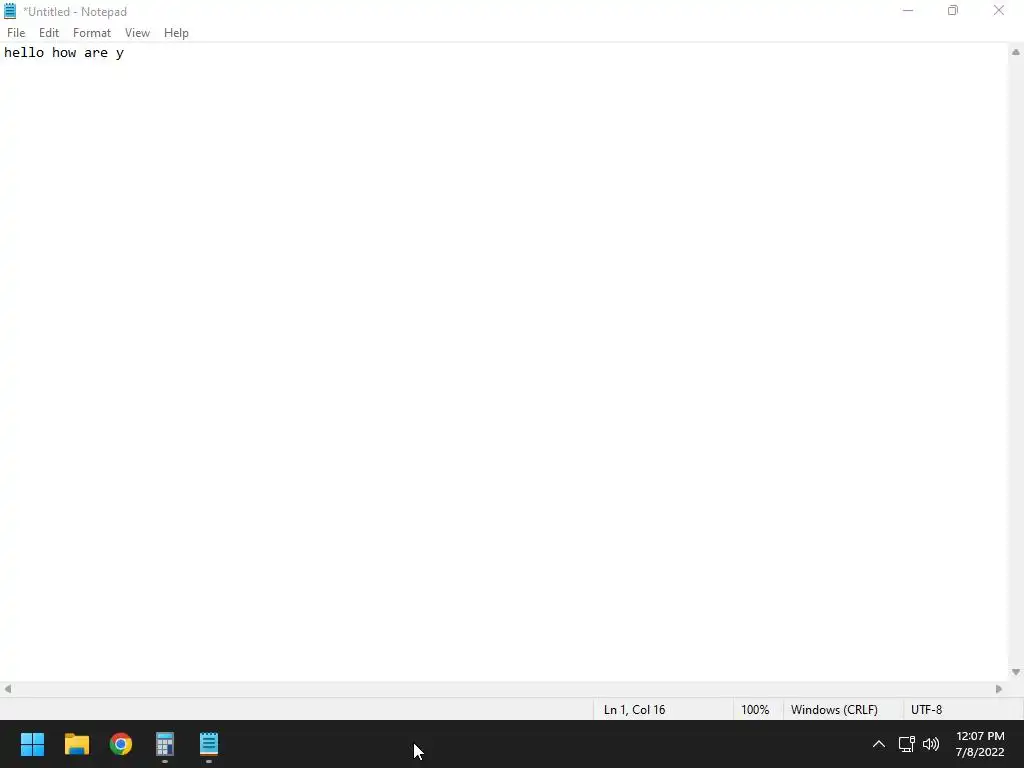Image resolution: width=1024 pixels, height=768 pixels.
Task: Switch to Calculator in taskbar
Action: (165, 744)
